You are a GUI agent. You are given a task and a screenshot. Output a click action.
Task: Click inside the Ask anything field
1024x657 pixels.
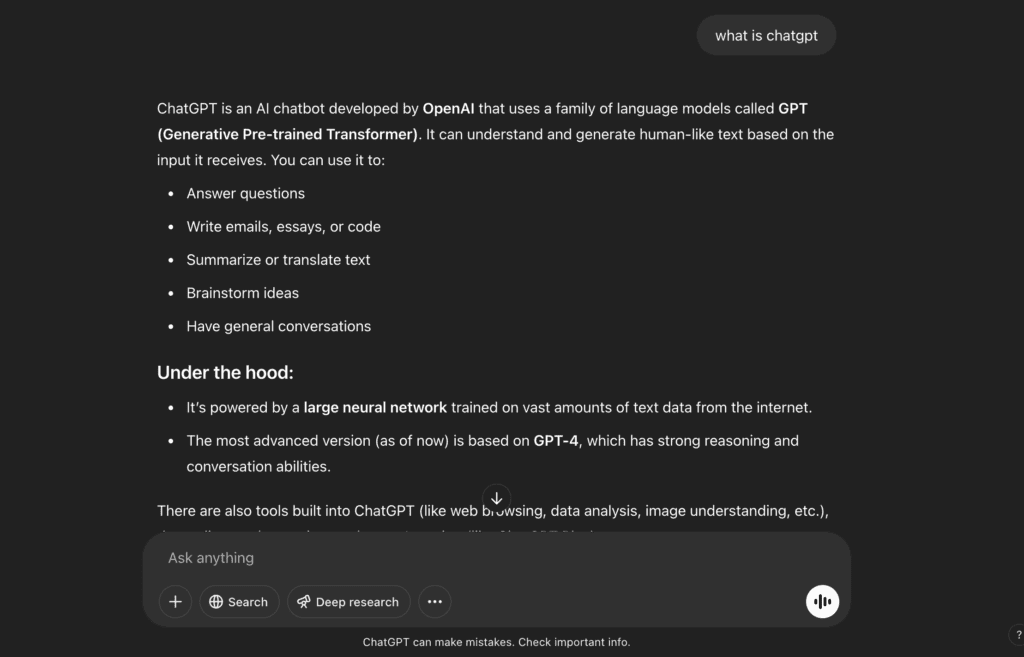(400, 558)
